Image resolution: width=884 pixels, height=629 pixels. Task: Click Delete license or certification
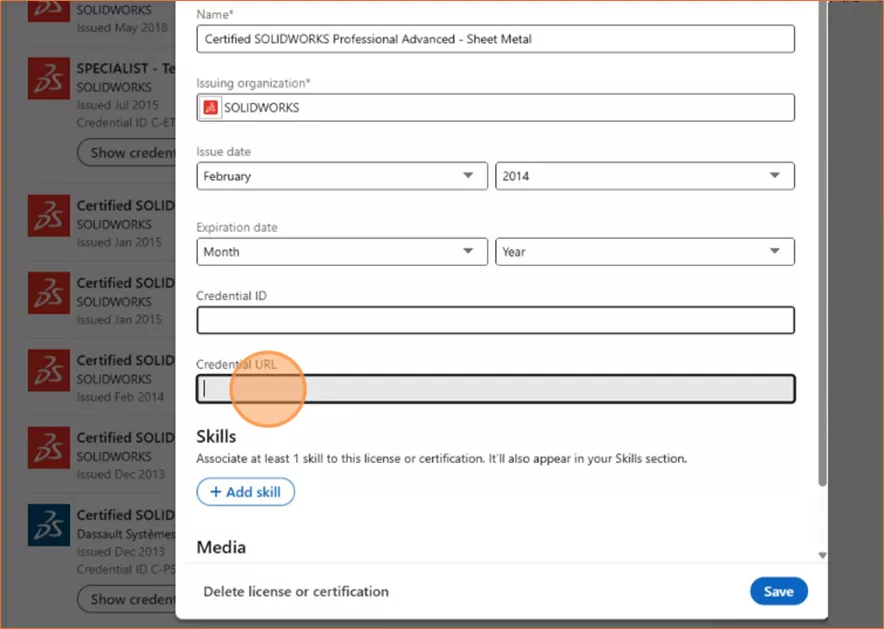click(296, 591)
